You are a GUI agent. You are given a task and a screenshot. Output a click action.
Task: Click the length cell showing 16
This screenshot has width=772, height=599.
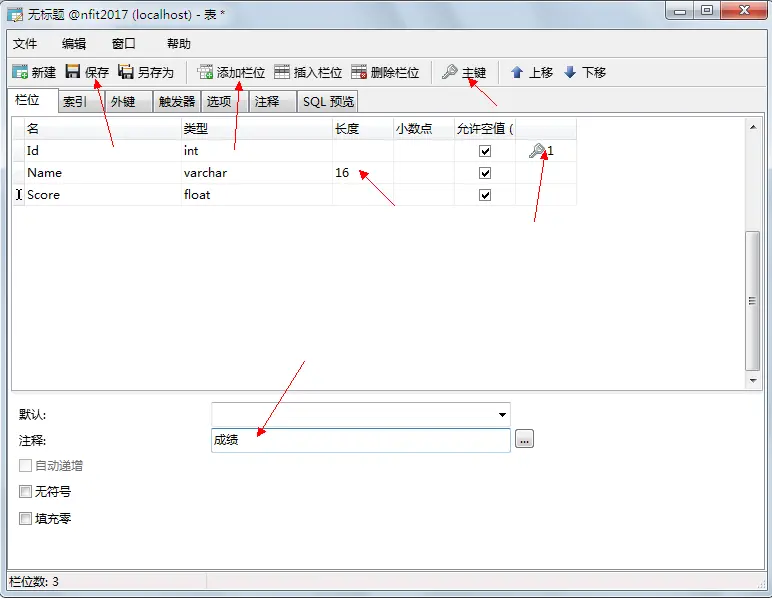coord(363,173)
